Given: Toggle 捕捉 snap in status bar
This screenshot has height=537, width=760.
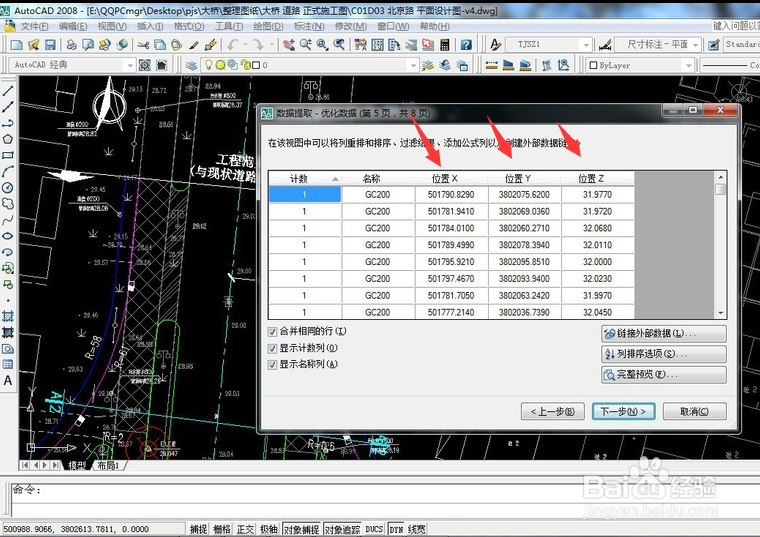Looking at the screenshot, I should point(198,529).
